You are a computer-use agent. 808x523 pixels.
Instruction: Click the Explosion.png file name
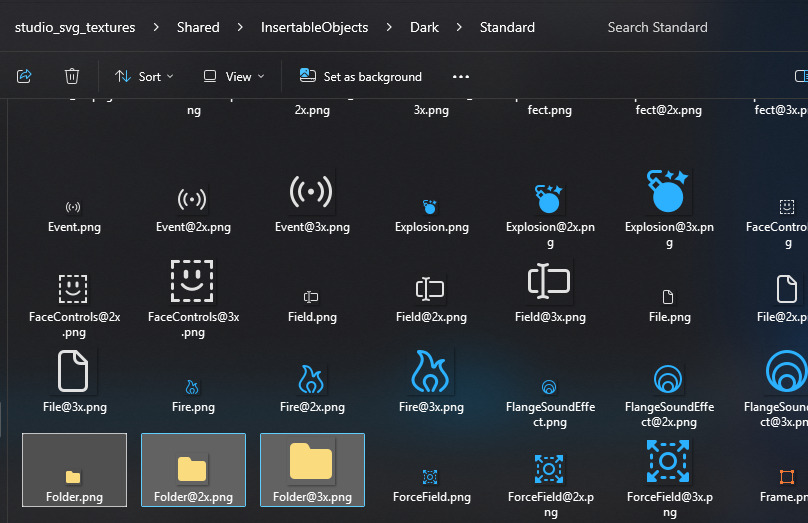pyautogui.click(x=432, y=227)
